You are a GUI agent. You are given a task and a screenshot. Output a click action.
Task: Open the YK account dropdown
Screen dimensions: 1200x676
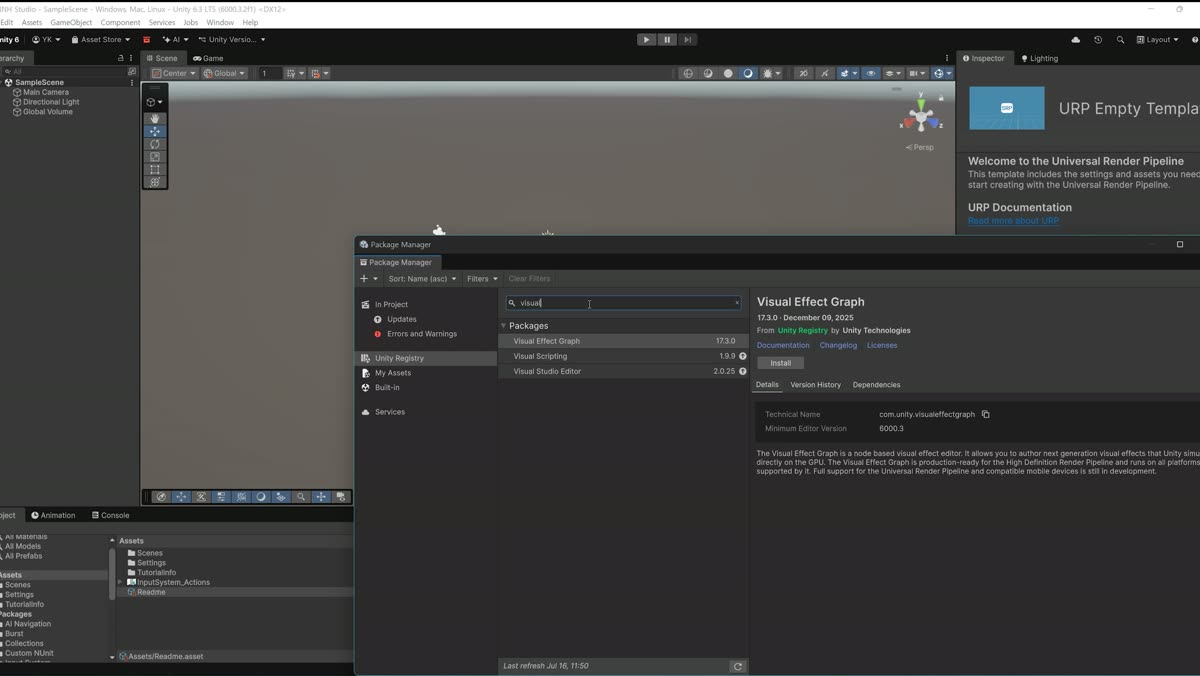tap(46, 40)
